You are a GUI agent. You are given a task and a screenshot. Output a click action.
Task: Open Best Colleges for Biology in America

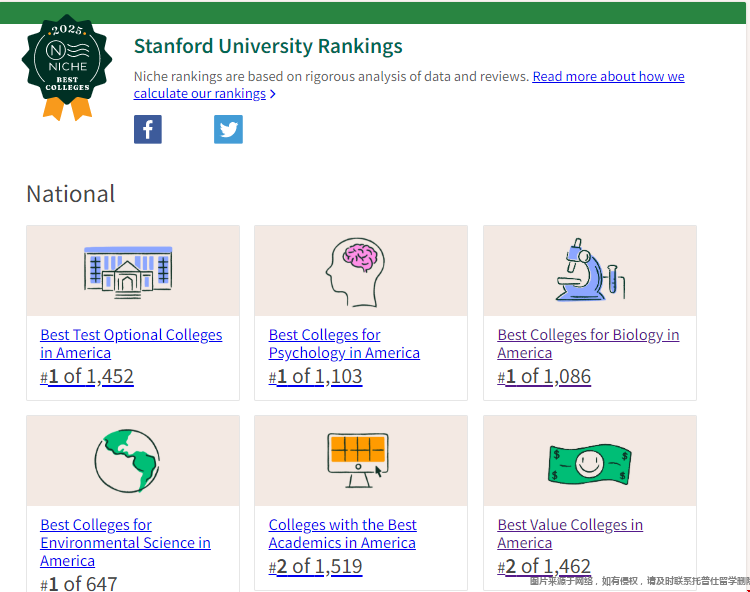(588, 343)
